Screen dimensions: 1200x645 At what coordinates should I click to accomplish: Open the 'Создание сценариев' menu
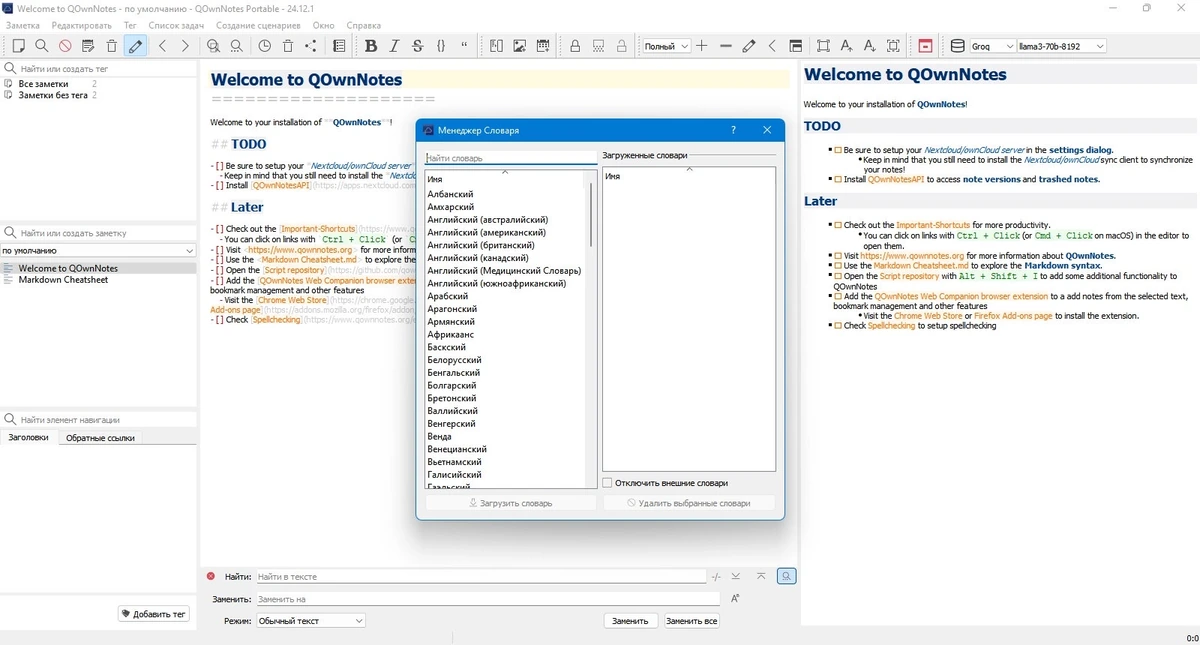click(x=258, y=25)
